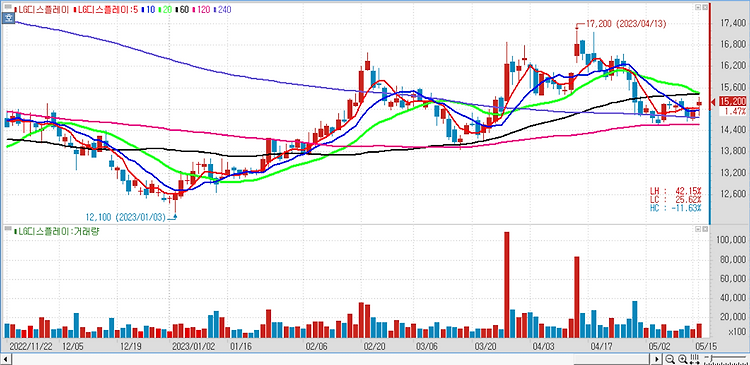Select the LG디스플레이 candlestick legend label
The width and height of the screenshot is (750, 365).
click(x=43, y=9)
